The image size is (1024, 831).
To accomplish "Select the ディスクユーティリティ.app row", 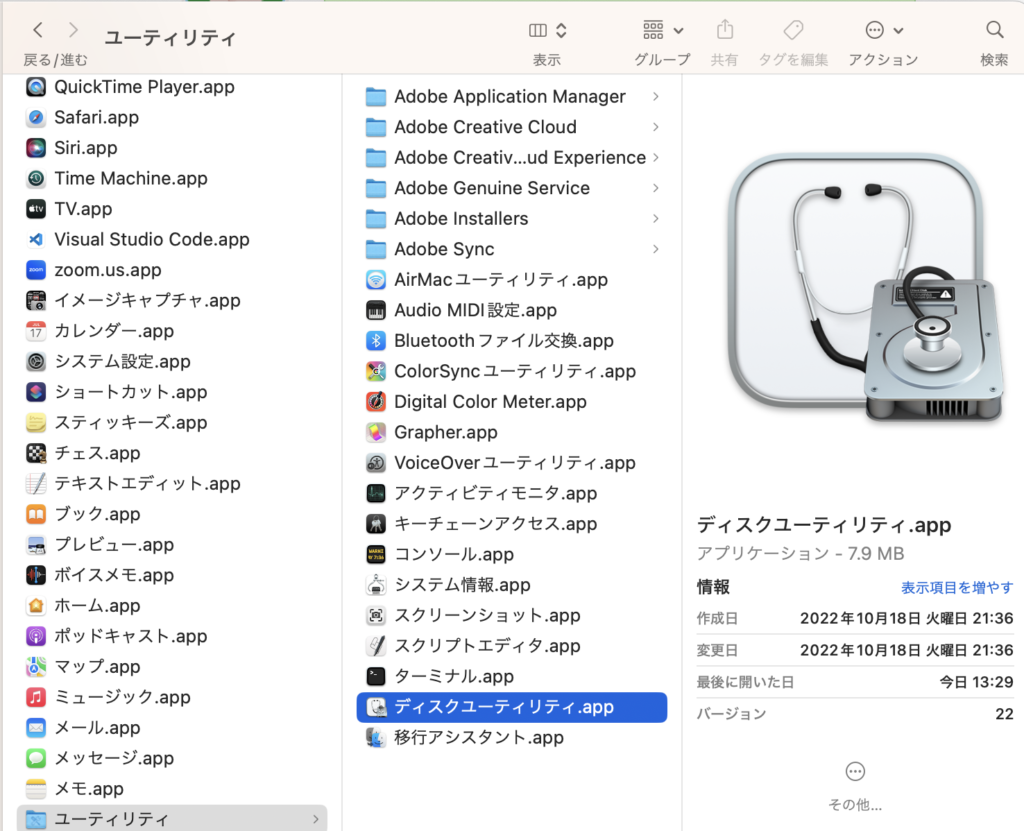I will click(x=511, y=707).
